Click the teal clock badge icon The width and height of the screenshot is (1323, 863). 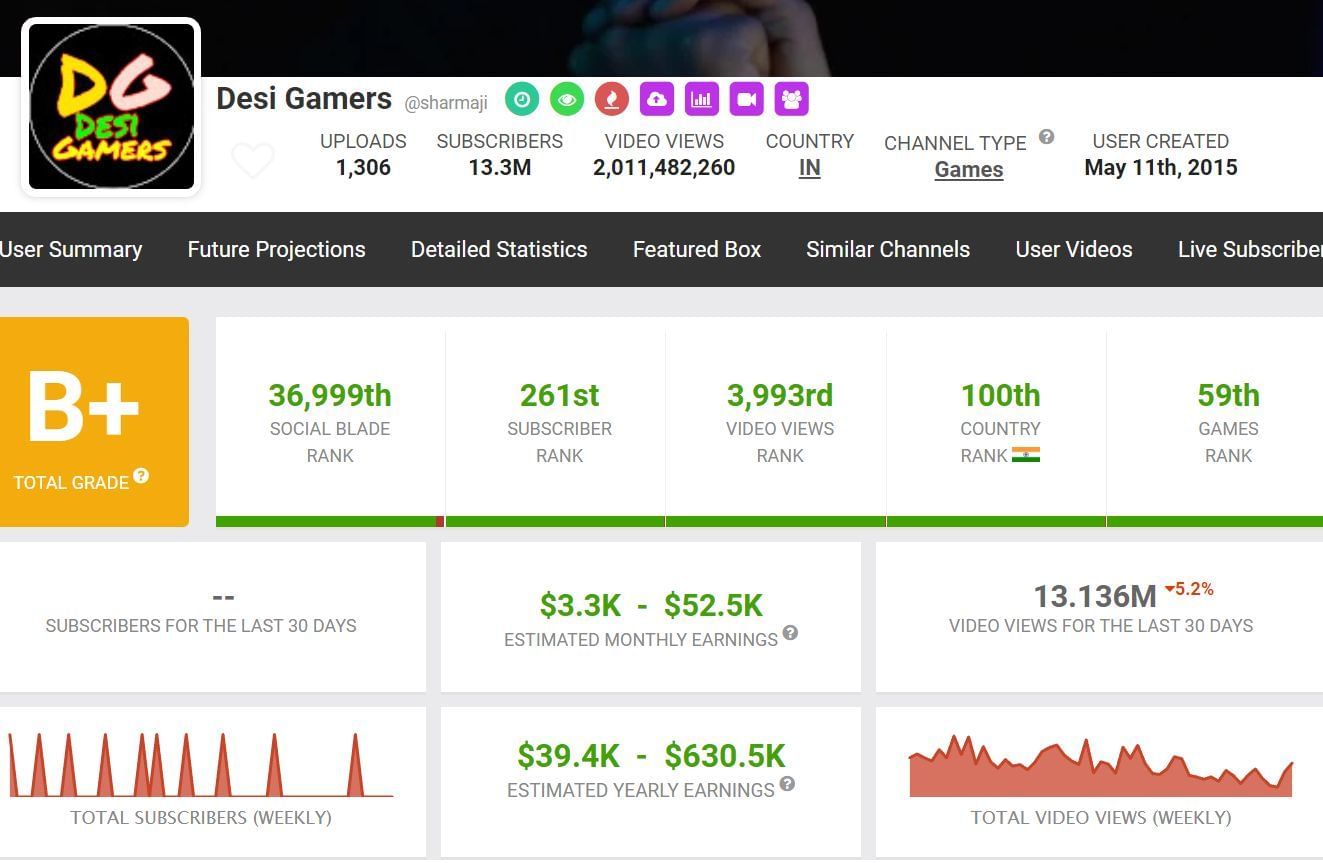522,99
